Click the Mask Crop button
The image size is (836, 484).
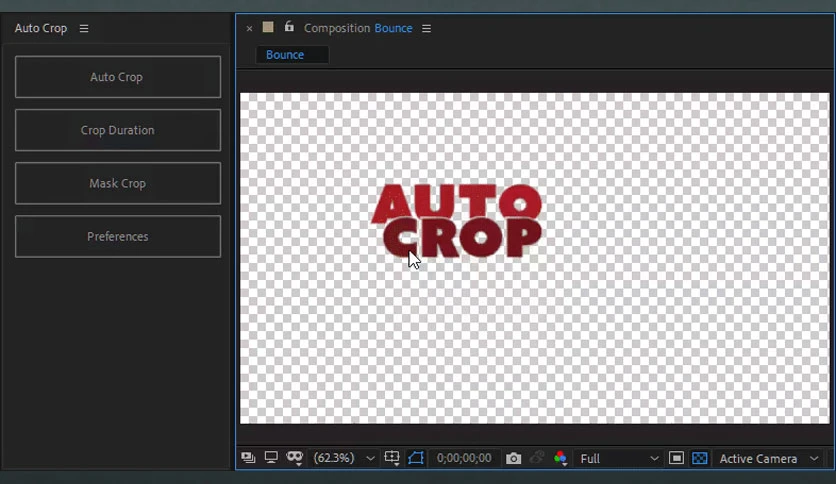(118, 183)
